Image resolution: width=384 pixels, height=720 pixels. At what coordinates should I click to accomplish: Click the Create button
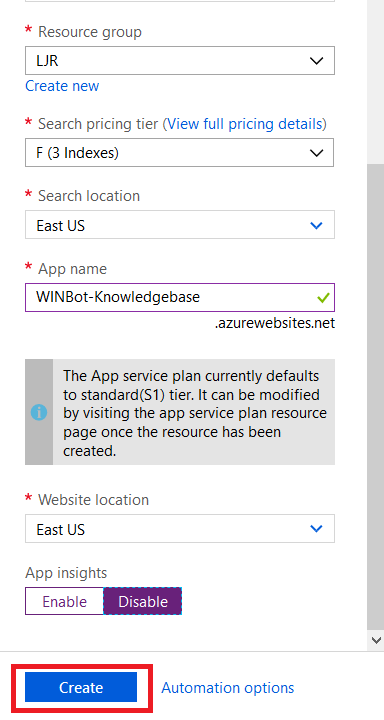(x=81, y=687)
